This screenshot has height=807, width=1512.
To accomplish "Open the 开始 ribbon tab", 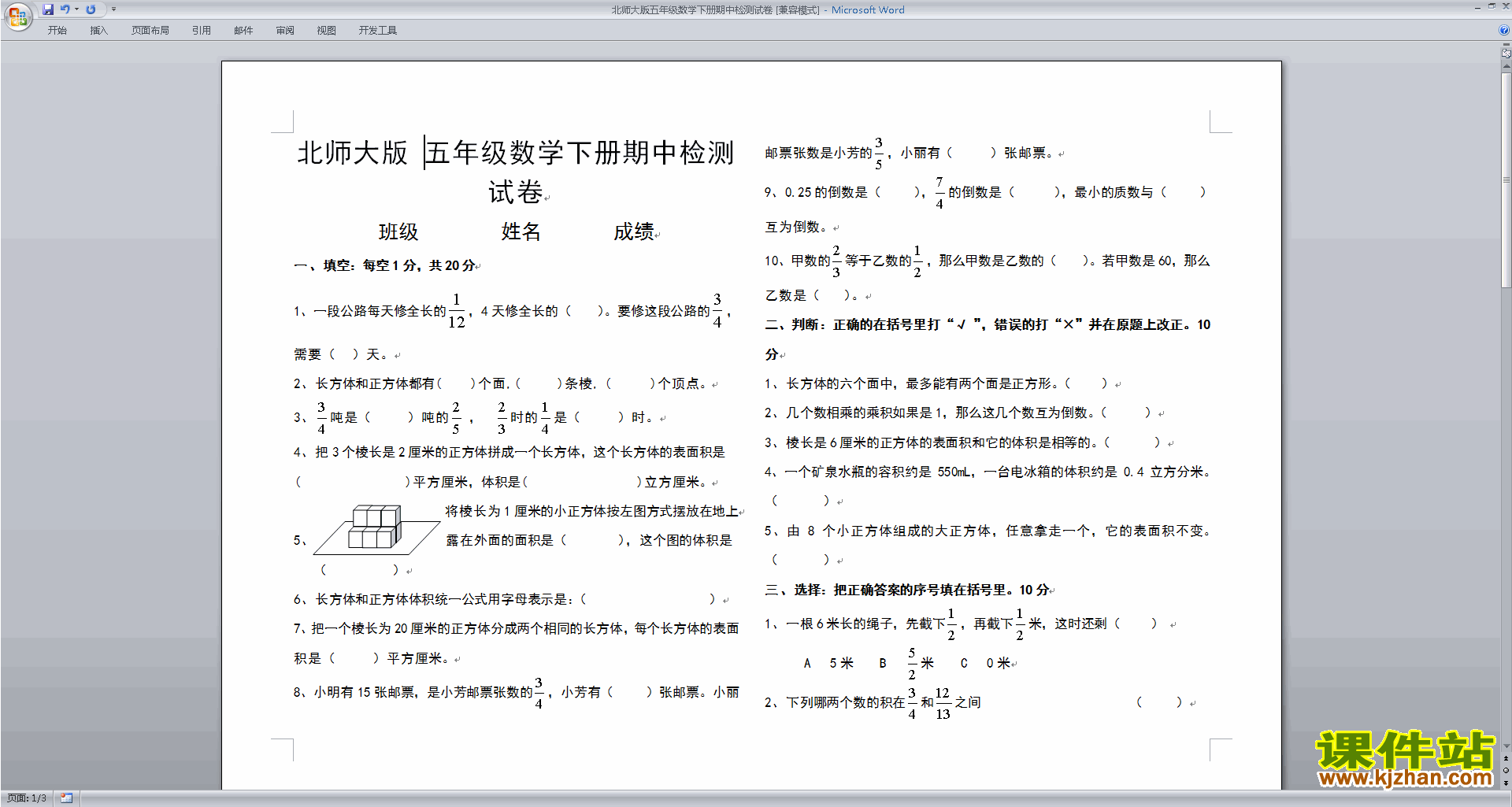I will tap(57, 31).
